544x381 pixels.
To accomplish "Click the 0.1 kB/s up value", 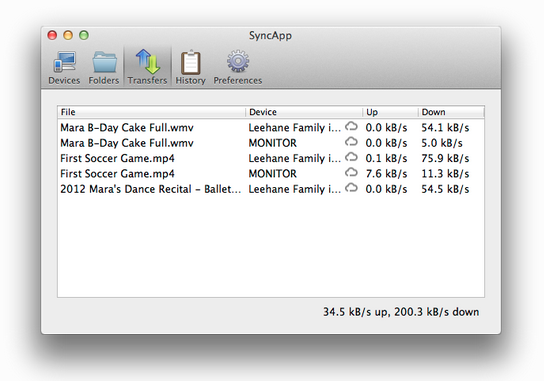I will tap(386, 158).
